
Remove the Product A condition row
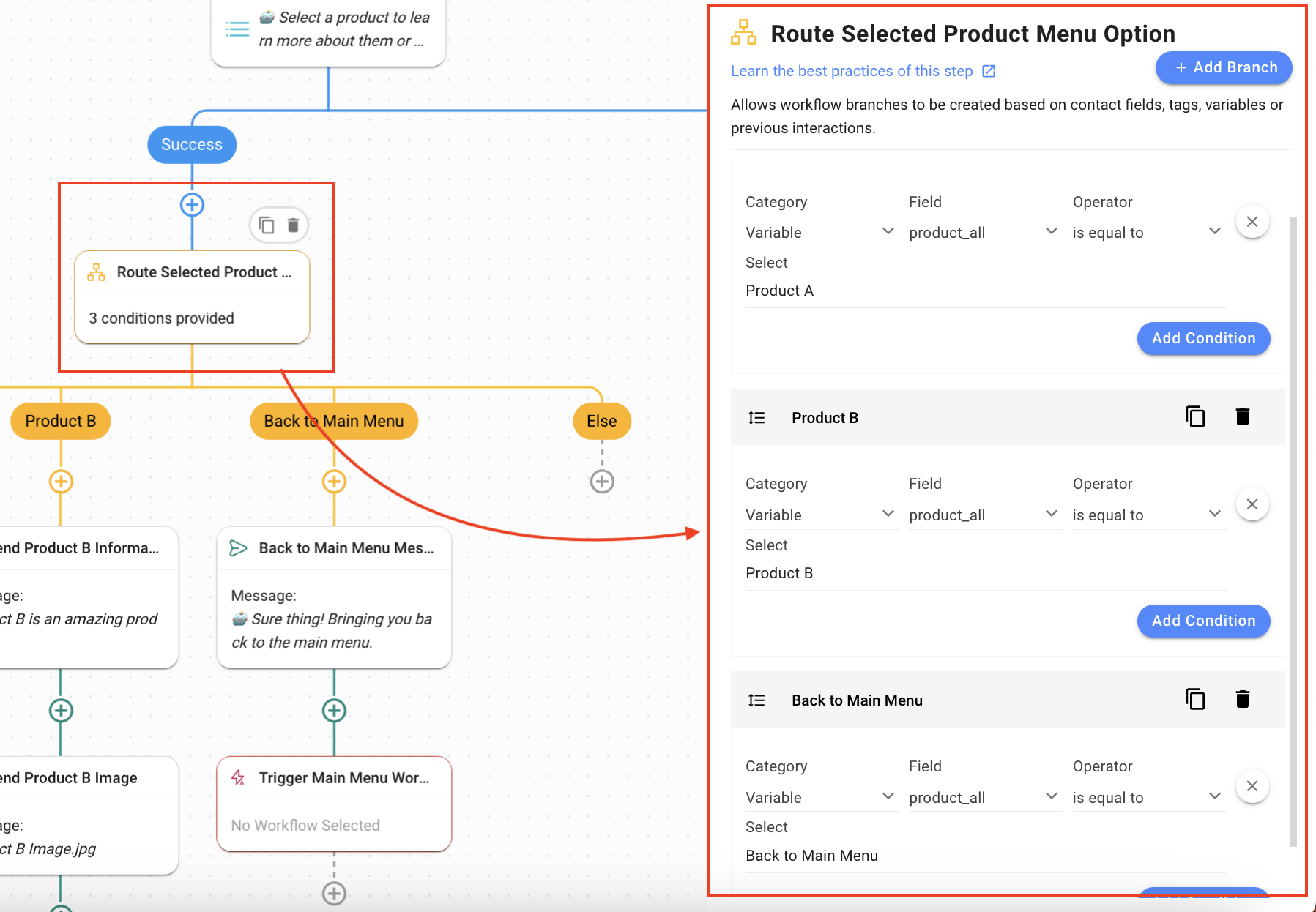[1252, 222]
